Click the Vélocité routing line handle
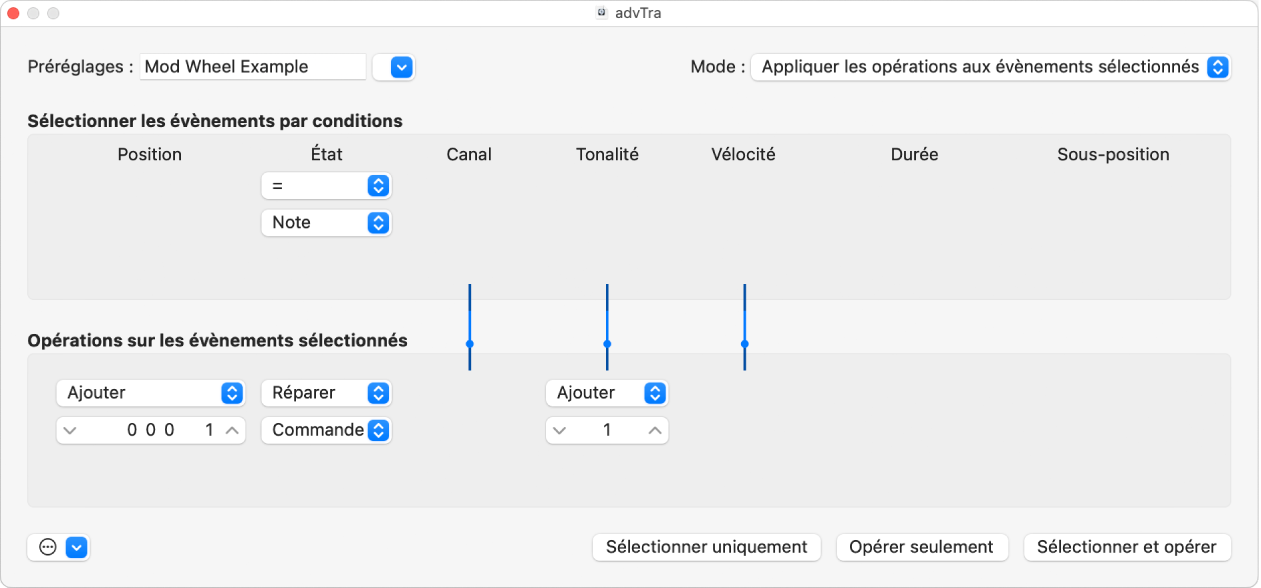The height and width of the screenshot is (588, 1261). pos(744,343)
